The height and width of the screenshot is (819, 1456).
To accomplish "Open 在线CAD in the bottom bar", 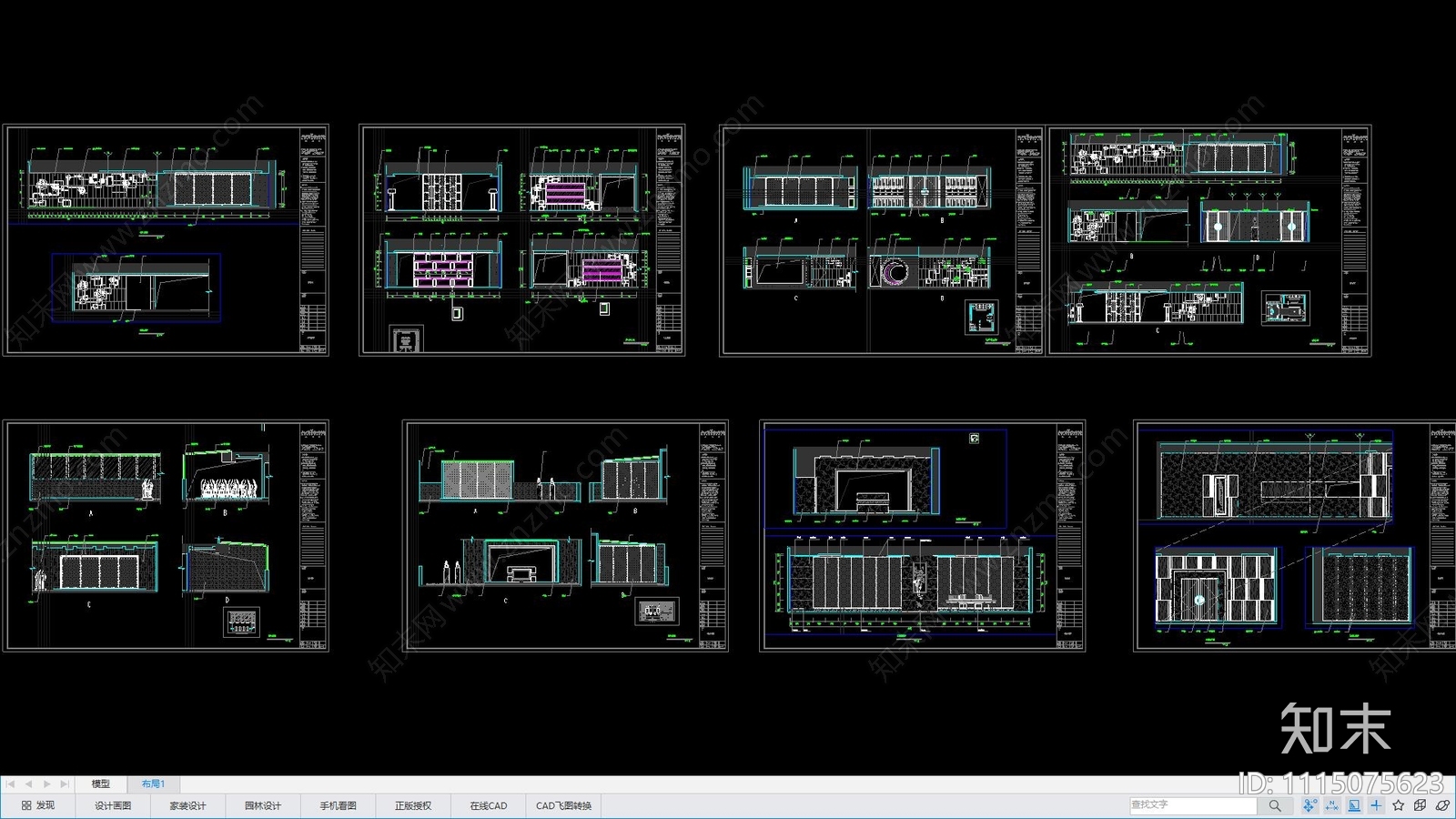I will (x=489, y=805).
